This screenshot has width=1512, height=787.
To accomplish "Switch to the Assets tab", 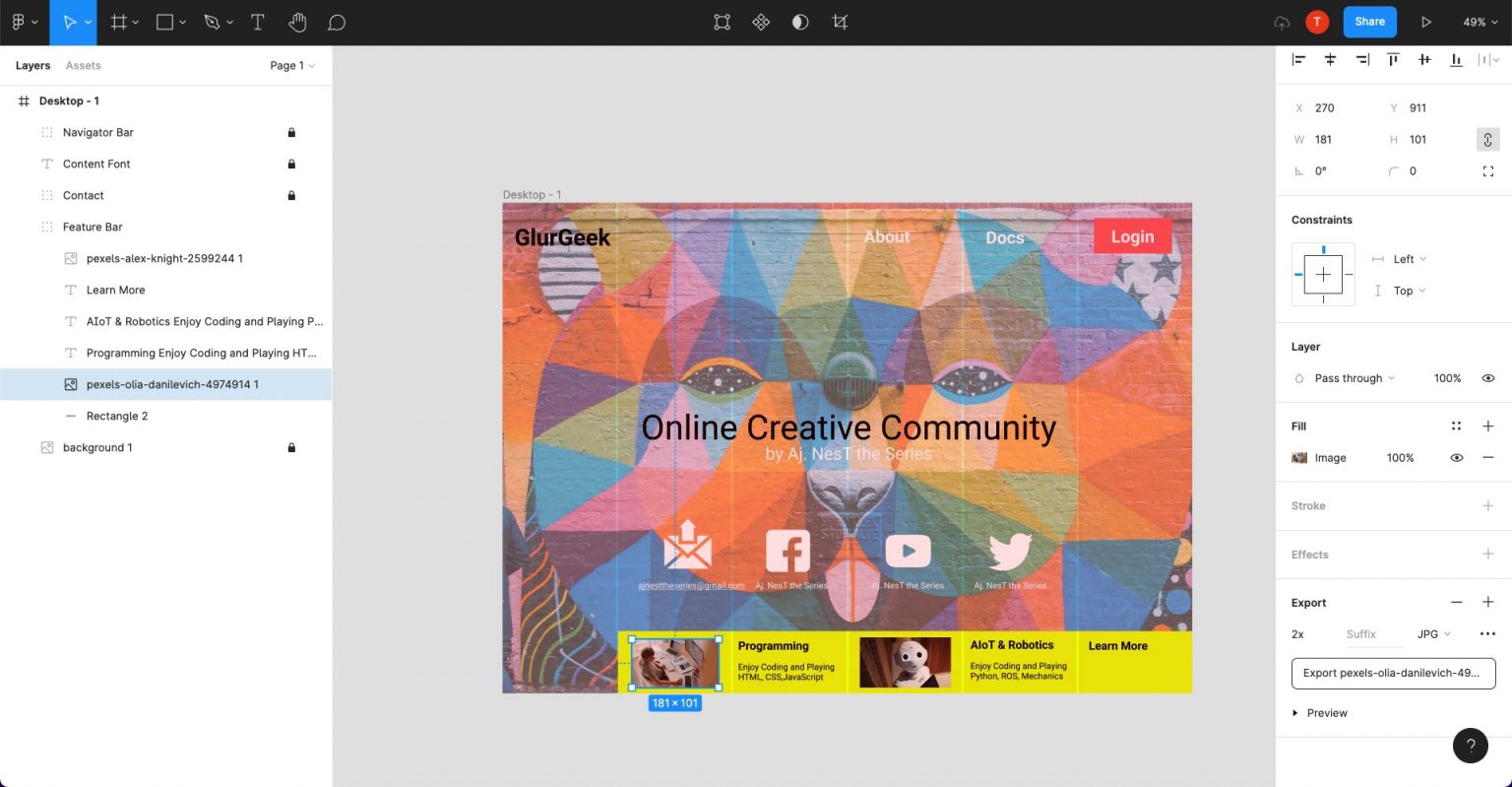I will coord(83,66).
